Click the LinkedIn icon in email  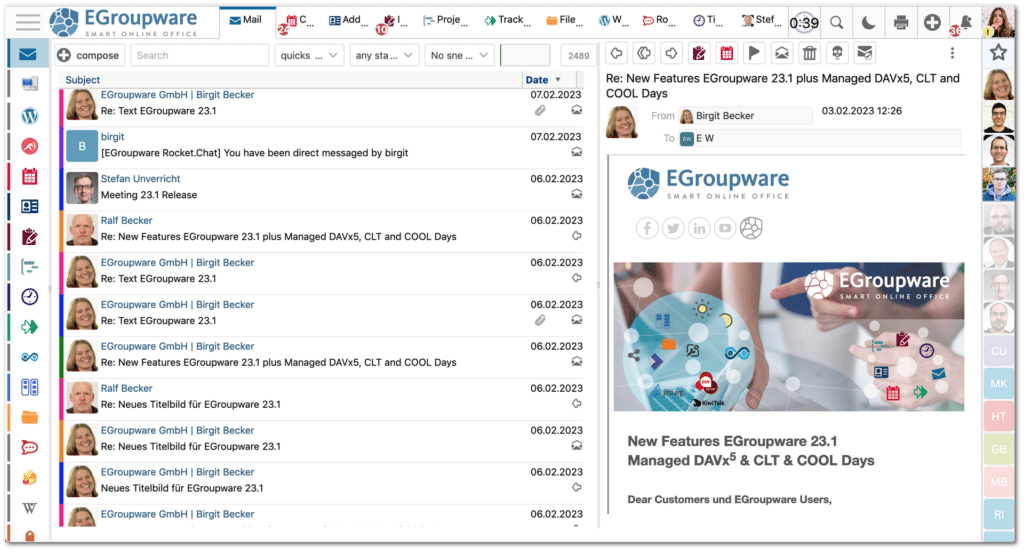click(x=699, y=228)
